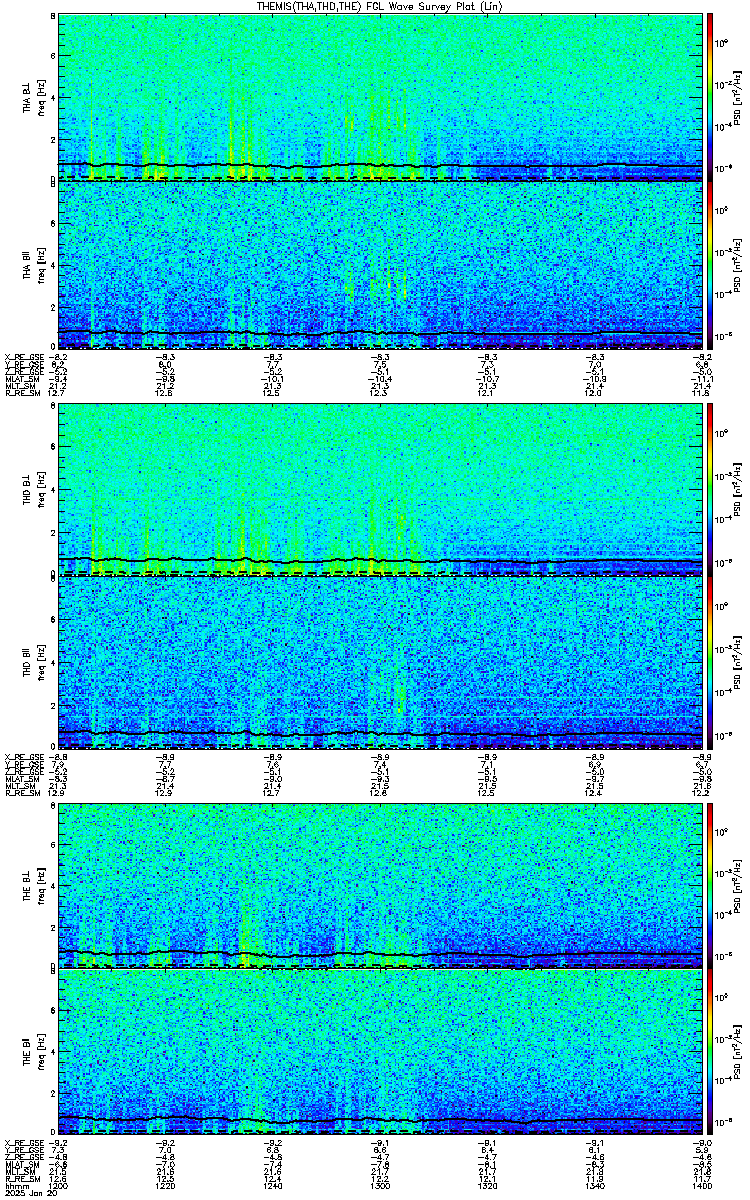
Task: Select the THD B-perpendicular spectrogram panel
Action: point(380,491)
